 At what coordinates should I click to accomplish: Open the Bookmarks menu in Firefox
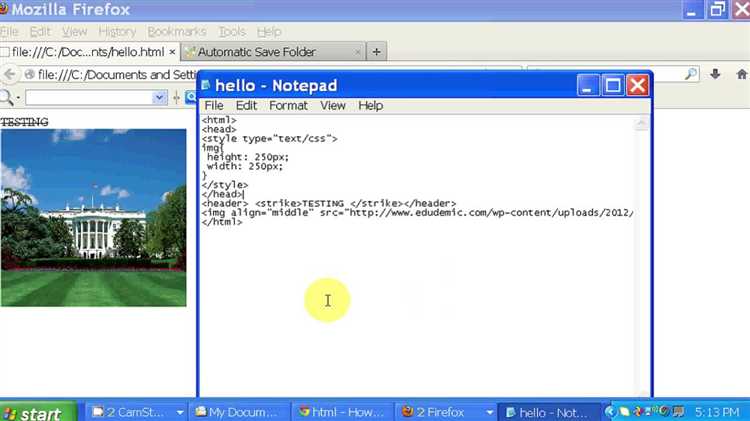pyautogui.click(x=177, y=32)
